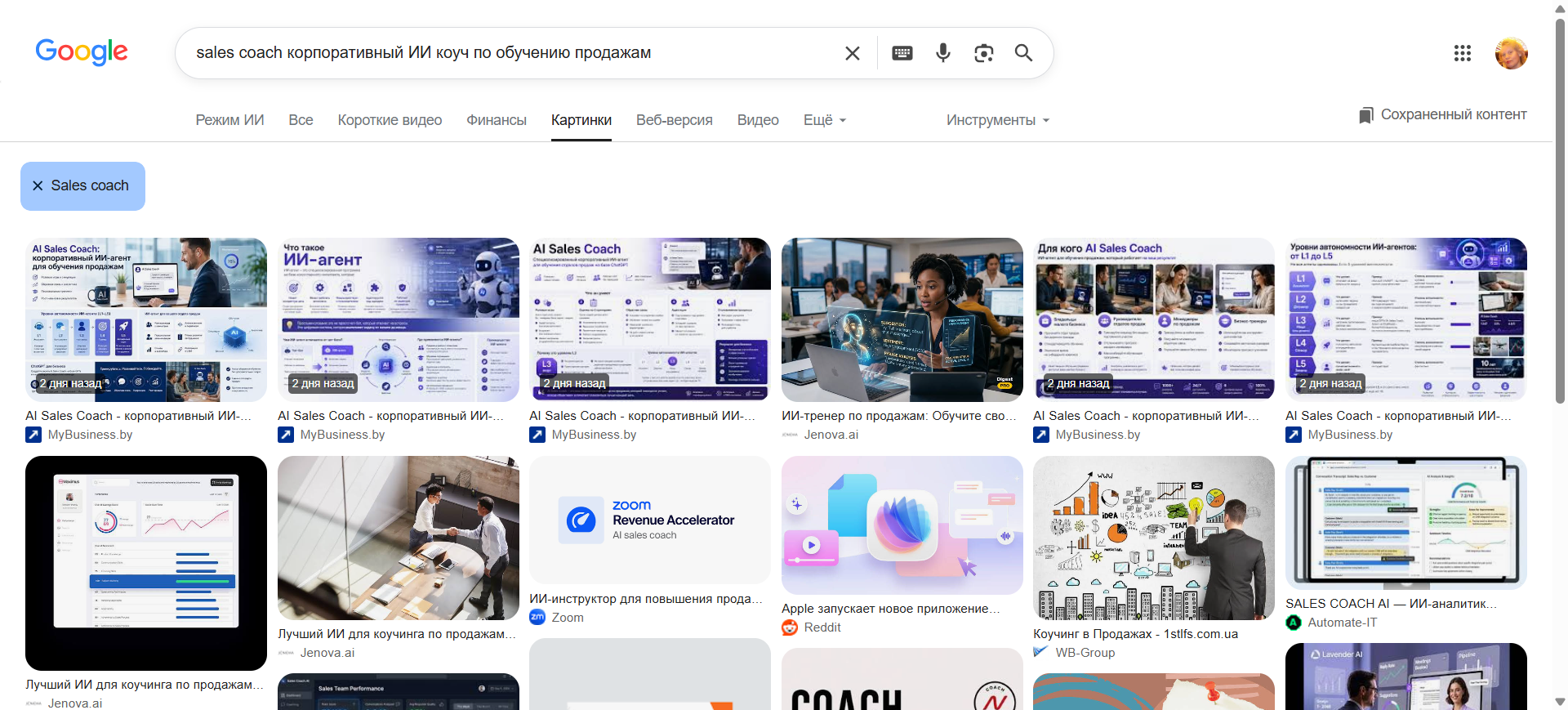Click the WB-Group favicon icon
1568x710 pixels.
1041,652
